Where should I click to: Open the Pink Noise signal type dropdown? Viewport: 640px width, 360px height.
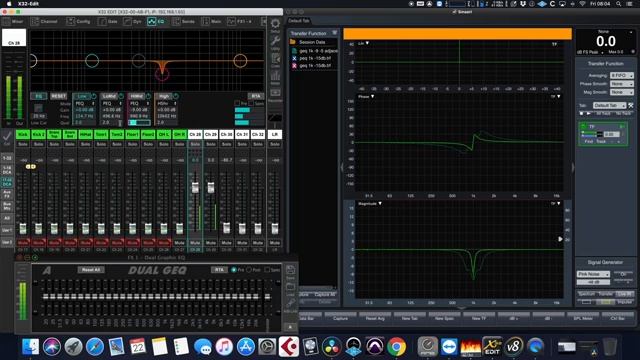(593, 274)
